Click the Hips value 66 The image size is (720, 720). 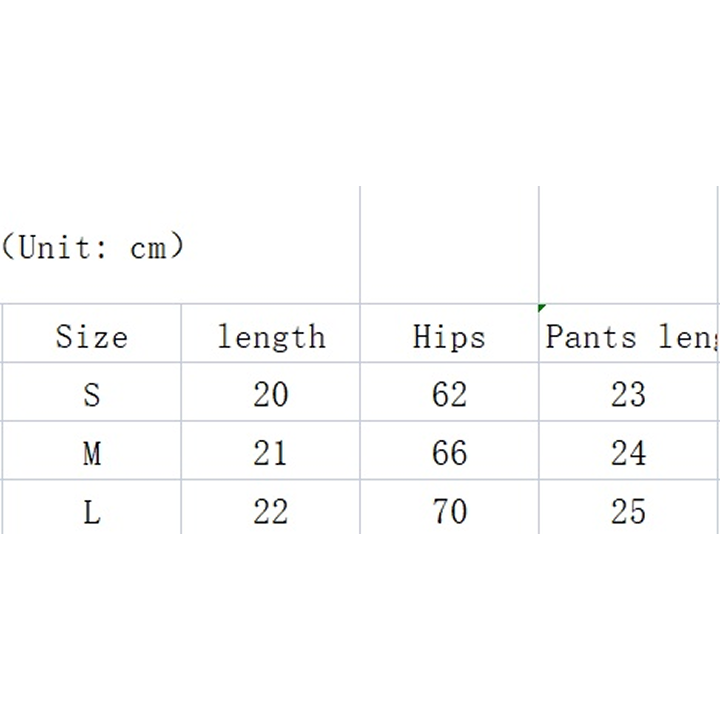[449, 453]
